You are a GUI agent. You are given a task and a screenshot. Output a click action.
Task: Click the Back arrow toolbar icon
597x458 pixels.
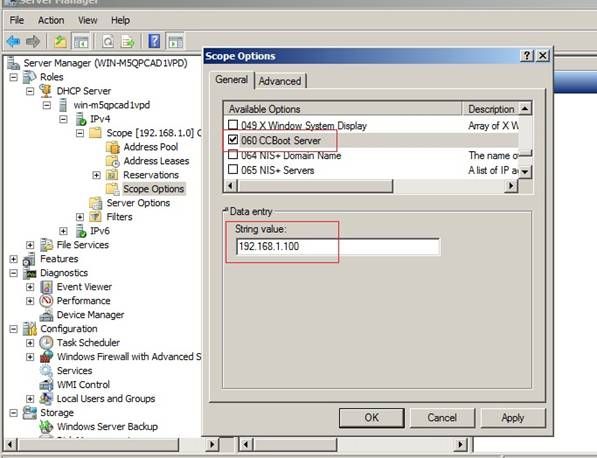13,41
